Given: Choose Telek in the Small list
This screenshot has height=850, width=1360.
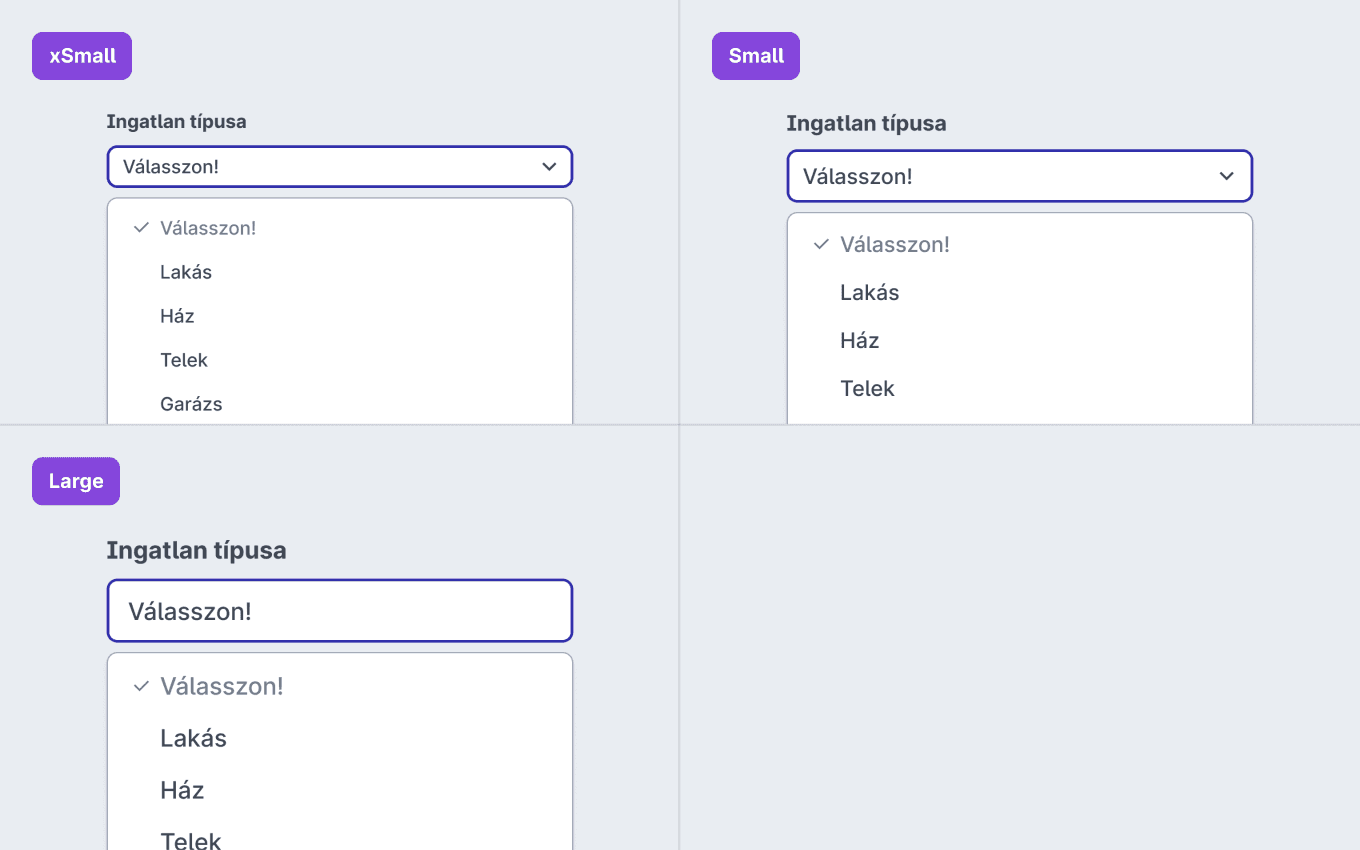Looking at the screenshot, I should tap(1020, 388).
